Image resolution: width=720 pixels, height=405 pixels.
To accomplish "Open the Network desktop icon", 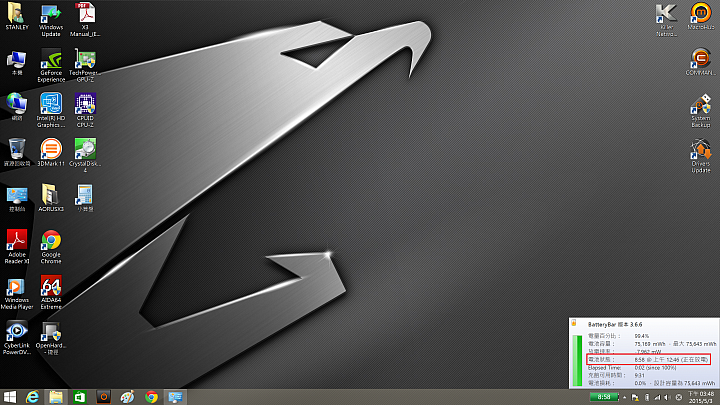I will [17, 107].
